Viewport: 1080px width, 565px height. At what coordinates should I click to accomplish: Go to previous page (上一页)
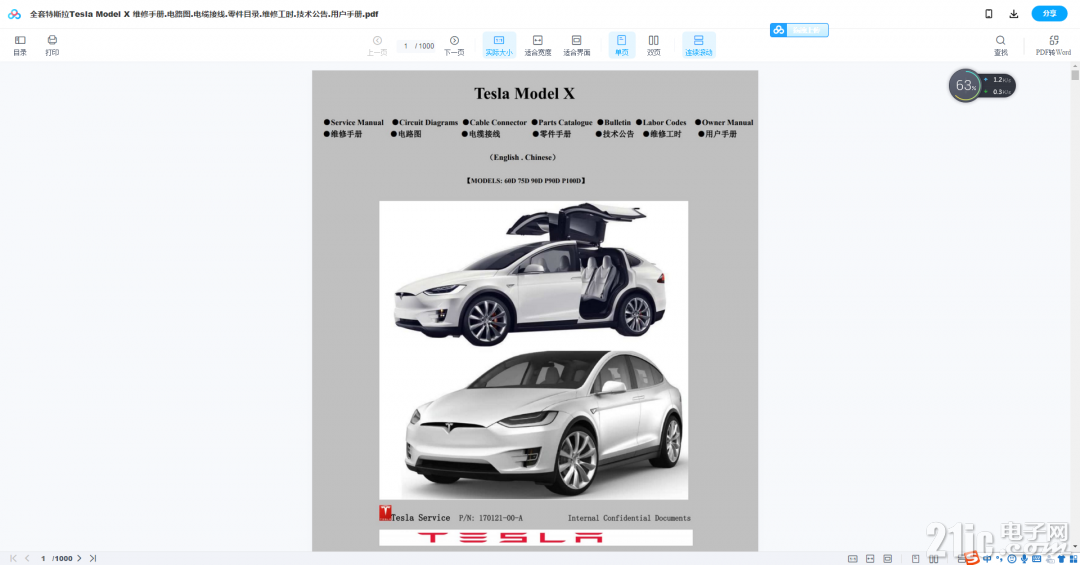tap(377, 45)
